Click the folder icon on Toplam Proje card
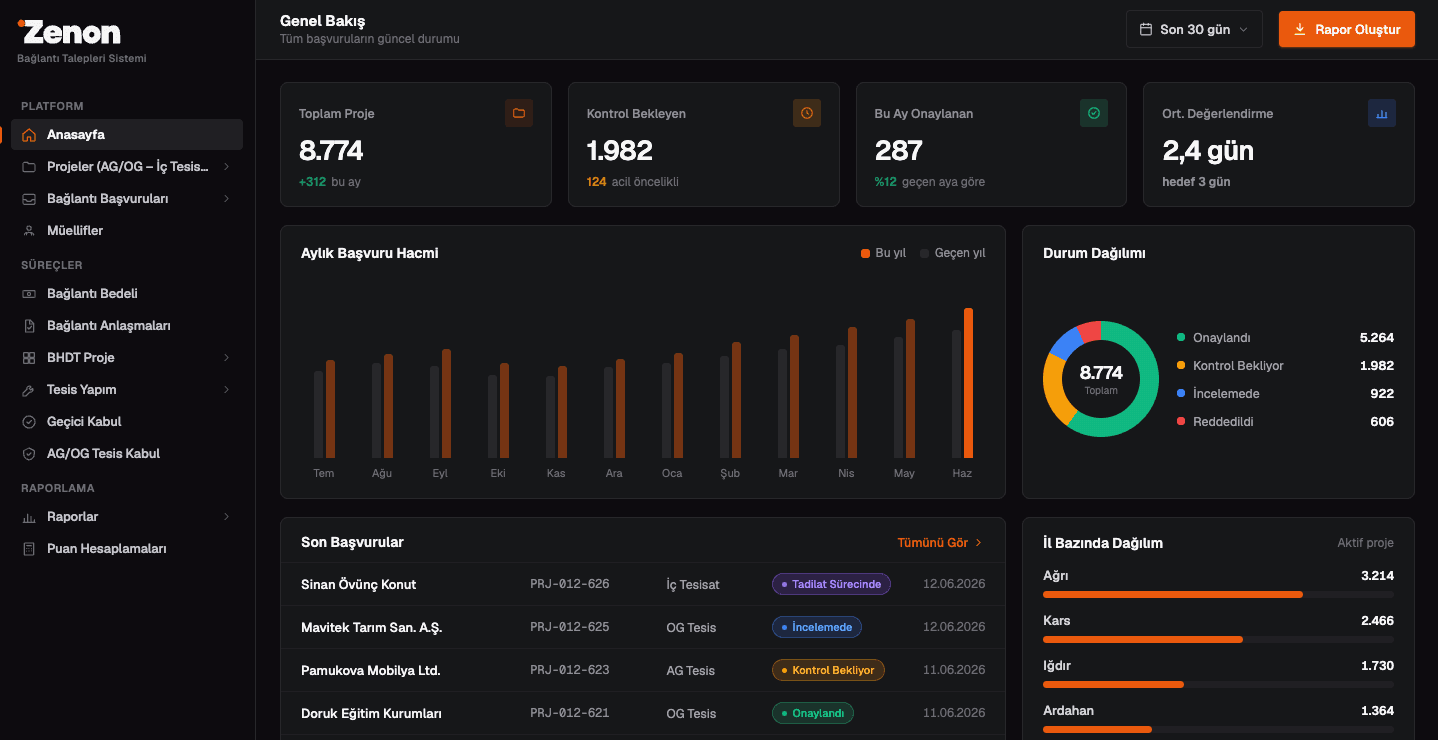Screen dimensions: 1438x740 tap(519, 113)
